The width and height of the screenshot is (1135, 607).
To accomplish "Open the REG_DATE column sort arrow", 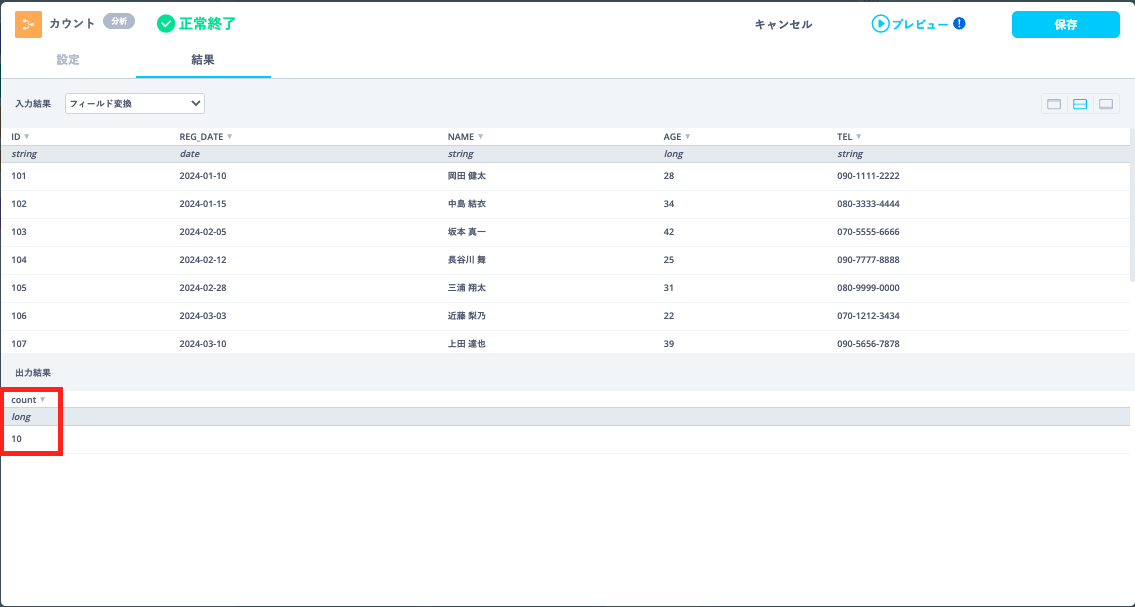I will pyautogui.click(x=230, y=137).
